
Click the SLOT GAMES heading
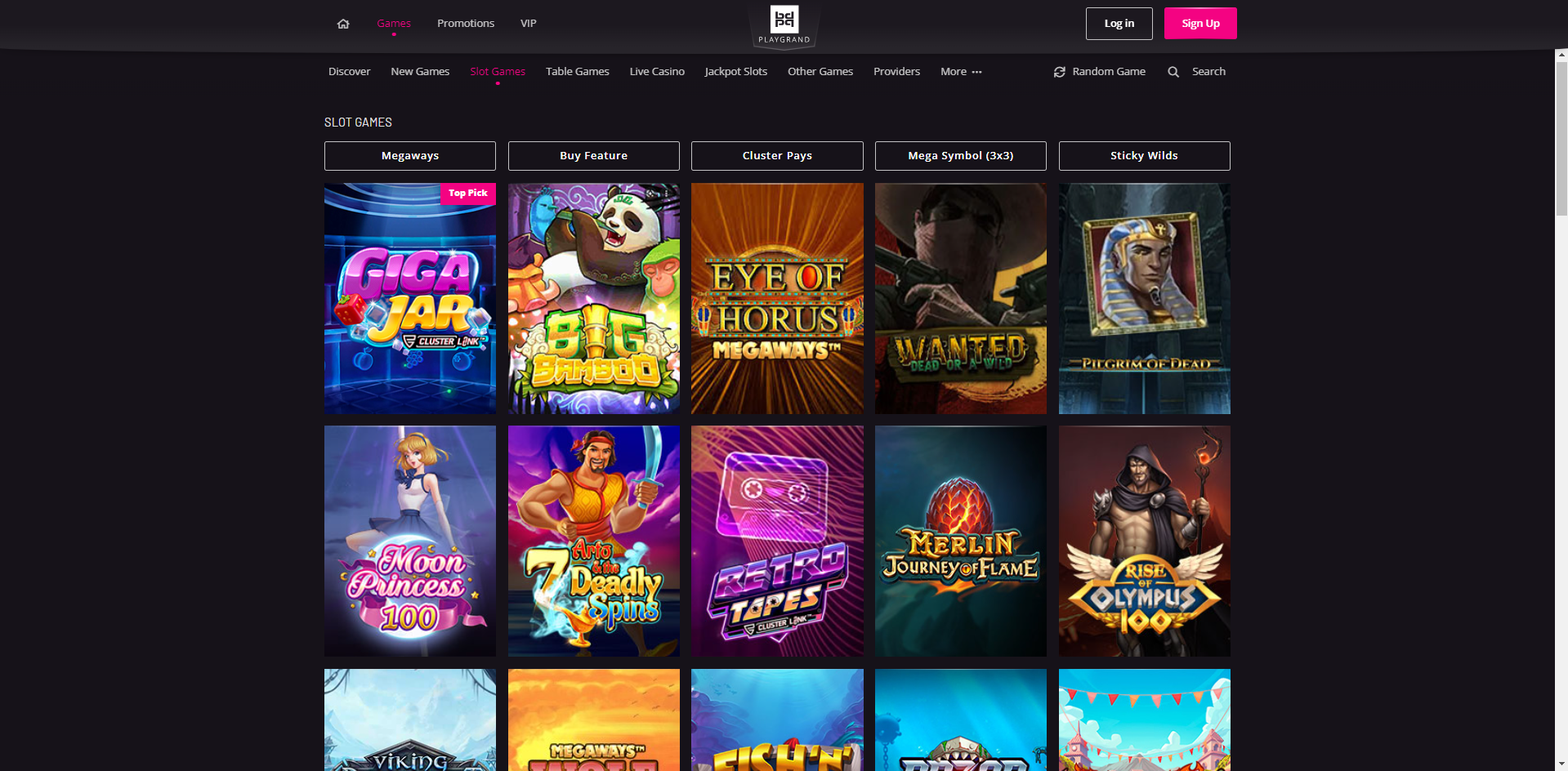tap(358, 123)
